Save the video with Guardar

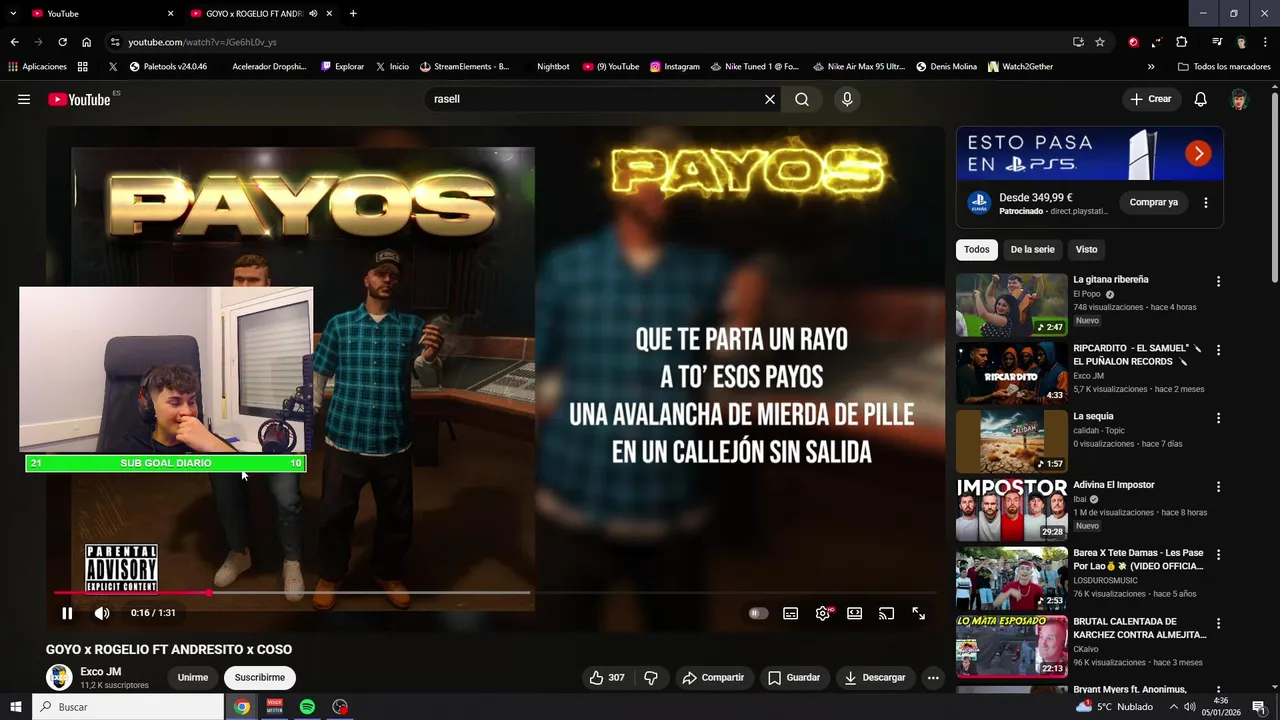coord(794,677)
